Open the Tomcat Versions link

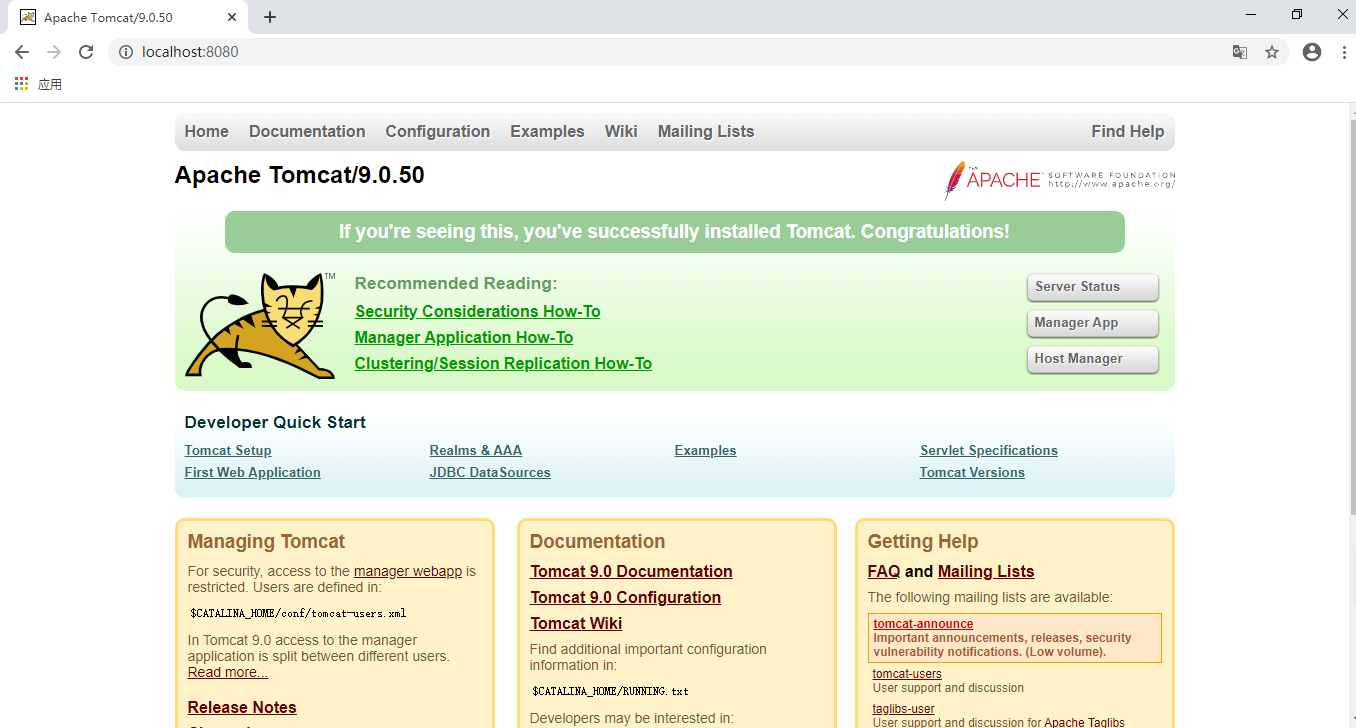pyautogui.click(x=972, y=472)
